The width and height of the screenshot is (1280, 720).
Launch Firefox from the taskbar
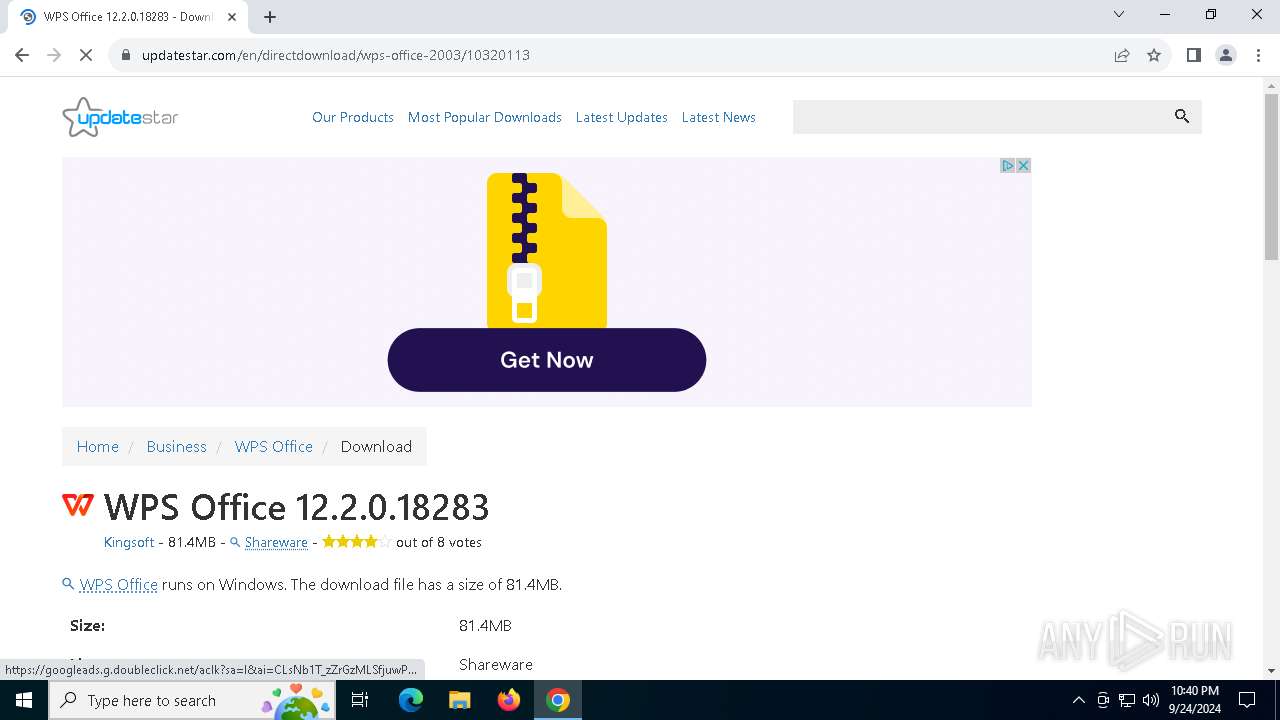tap(509, 700)
